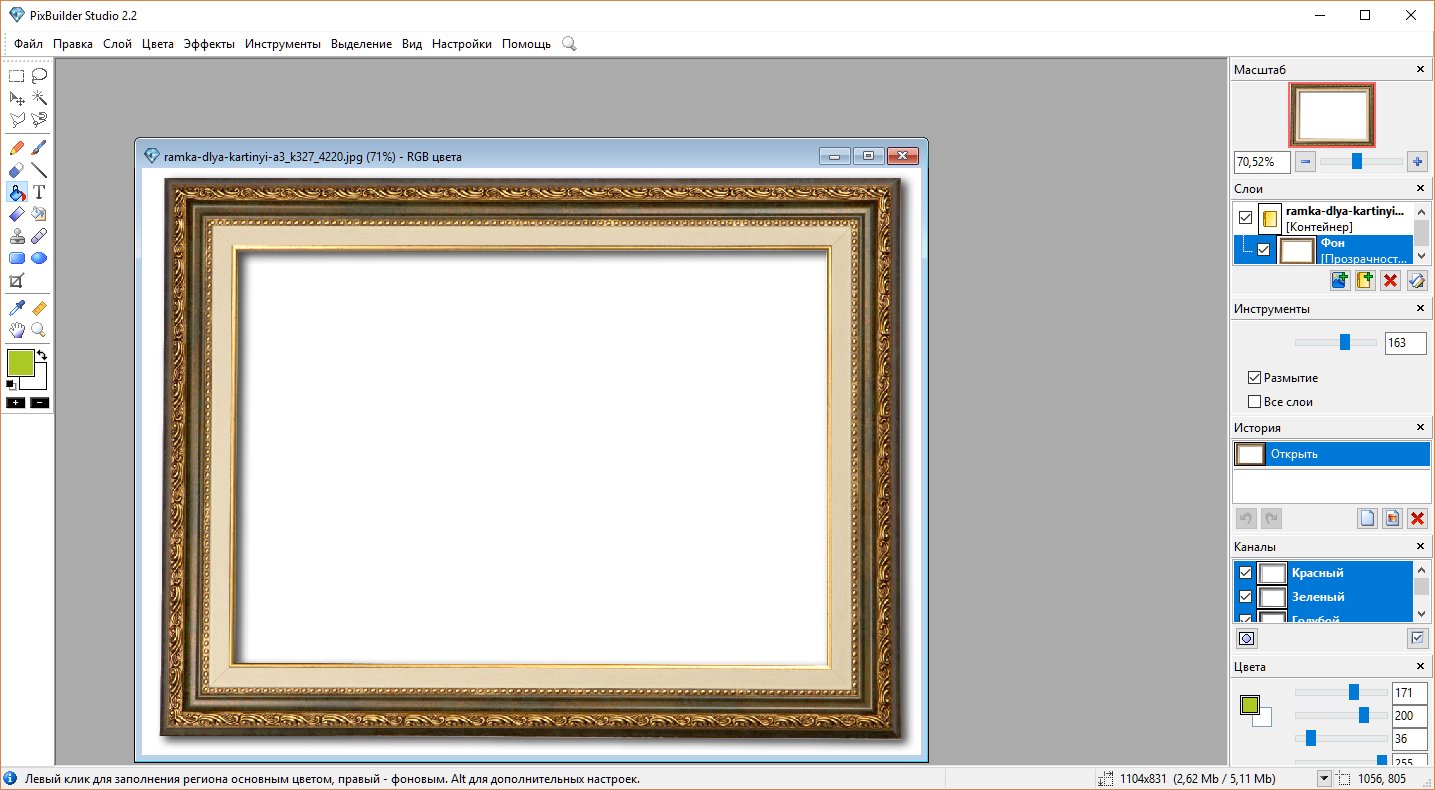
Task: Activate the Eyedropper color picker tool
Action: [x=17, y=308]
